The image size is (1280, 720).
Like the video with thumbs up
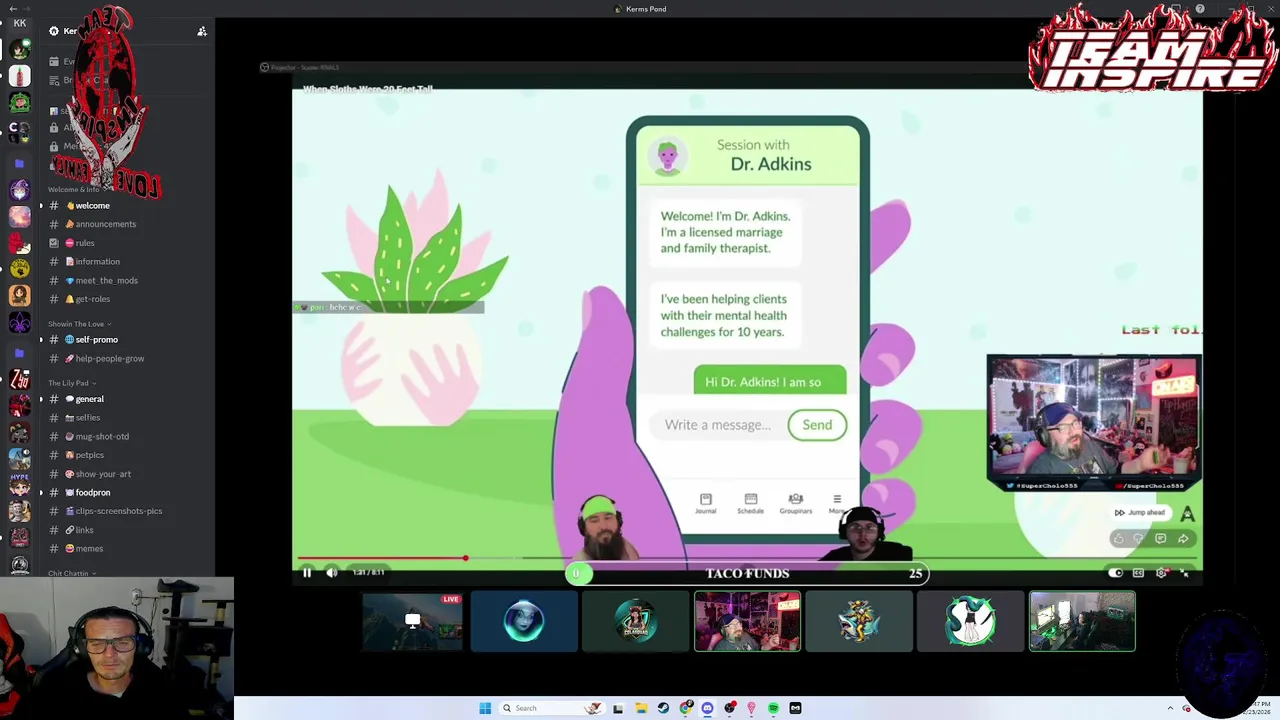(1118, 539)
